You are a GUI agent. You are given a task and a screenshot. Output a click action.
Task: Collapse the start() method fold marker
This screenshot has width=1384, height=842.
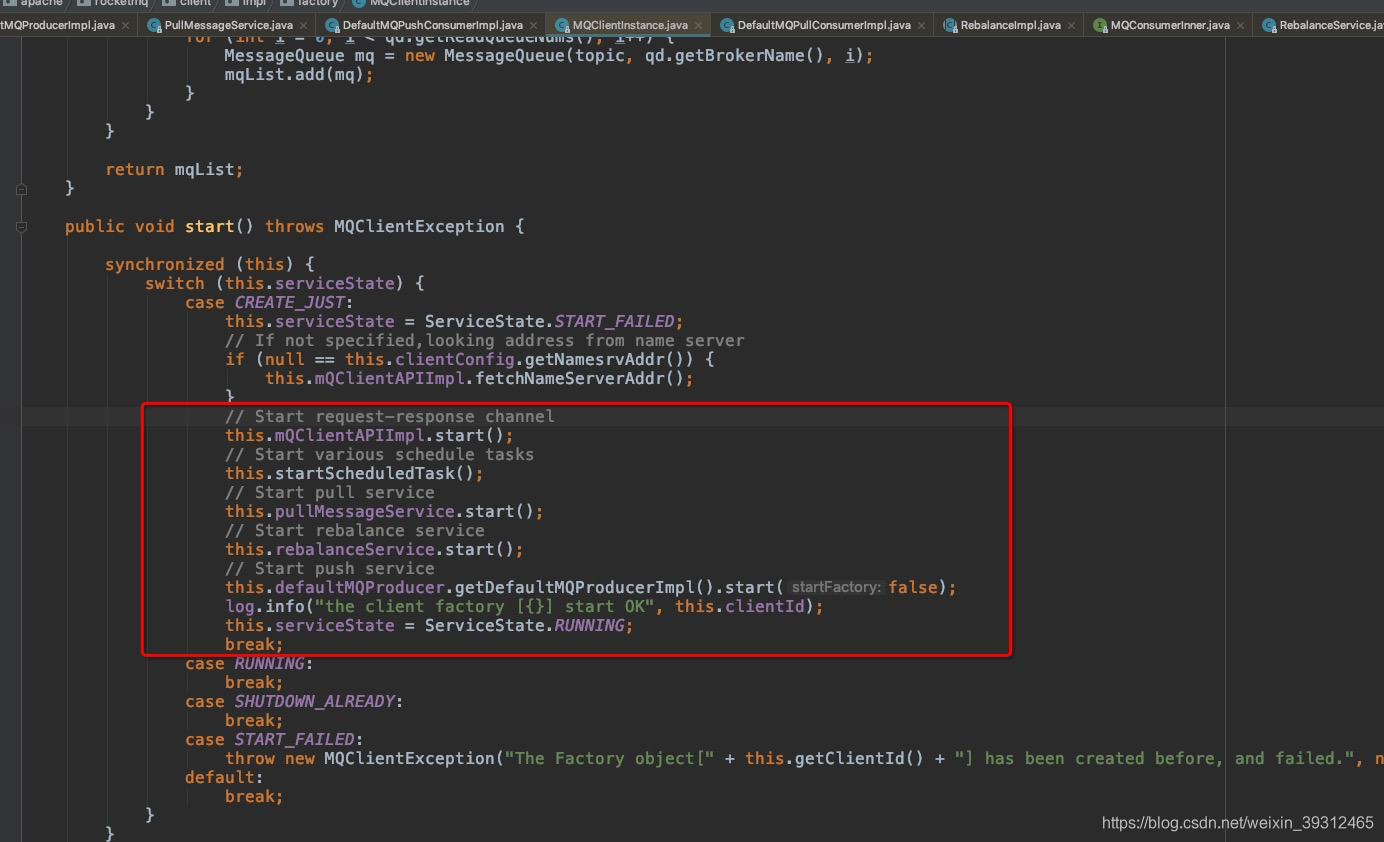pos(22,227)
